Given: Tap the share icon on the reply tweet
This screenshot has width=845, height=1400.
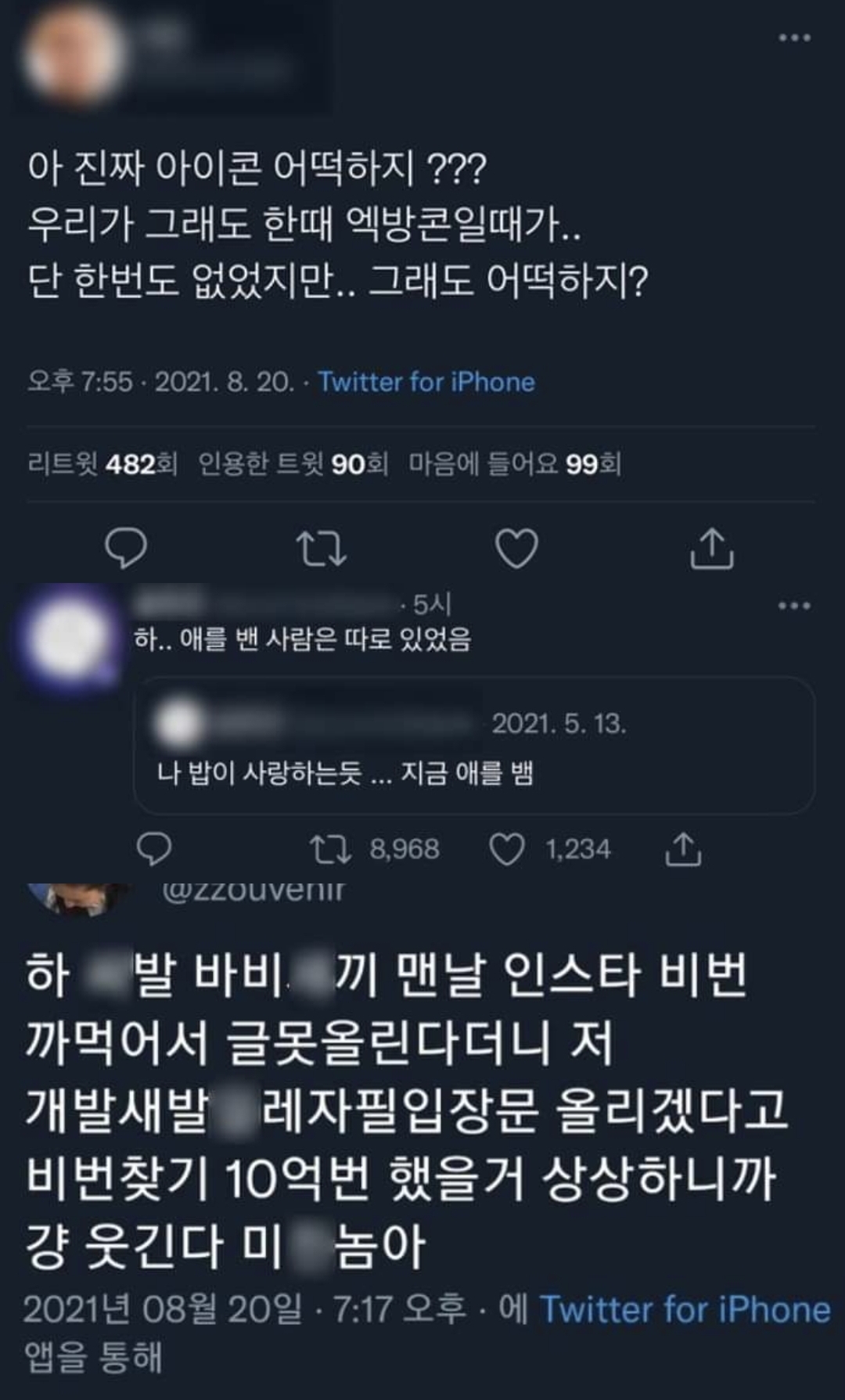Looking at the screenshot, I should pyautogui.click(x=683, y=849).
